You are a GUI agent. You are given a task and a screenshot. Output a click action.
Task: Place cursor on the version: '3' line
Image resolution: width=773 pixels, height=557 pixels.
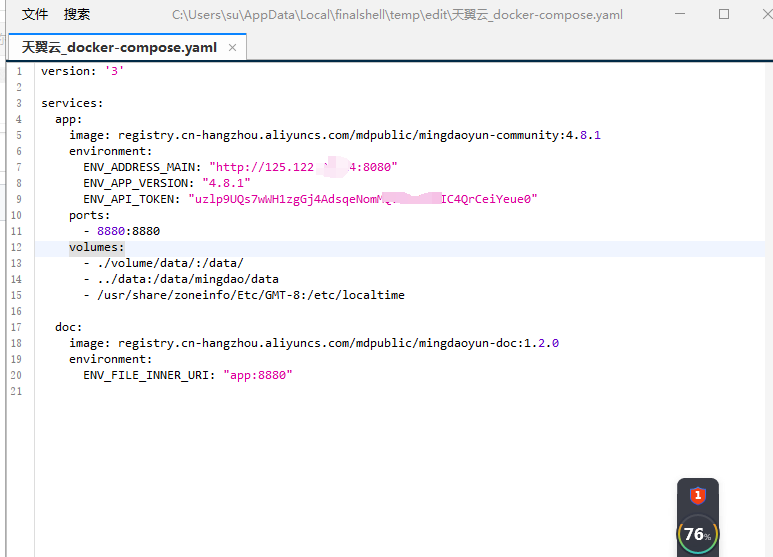pyautogui.click(x=82, y=71)
